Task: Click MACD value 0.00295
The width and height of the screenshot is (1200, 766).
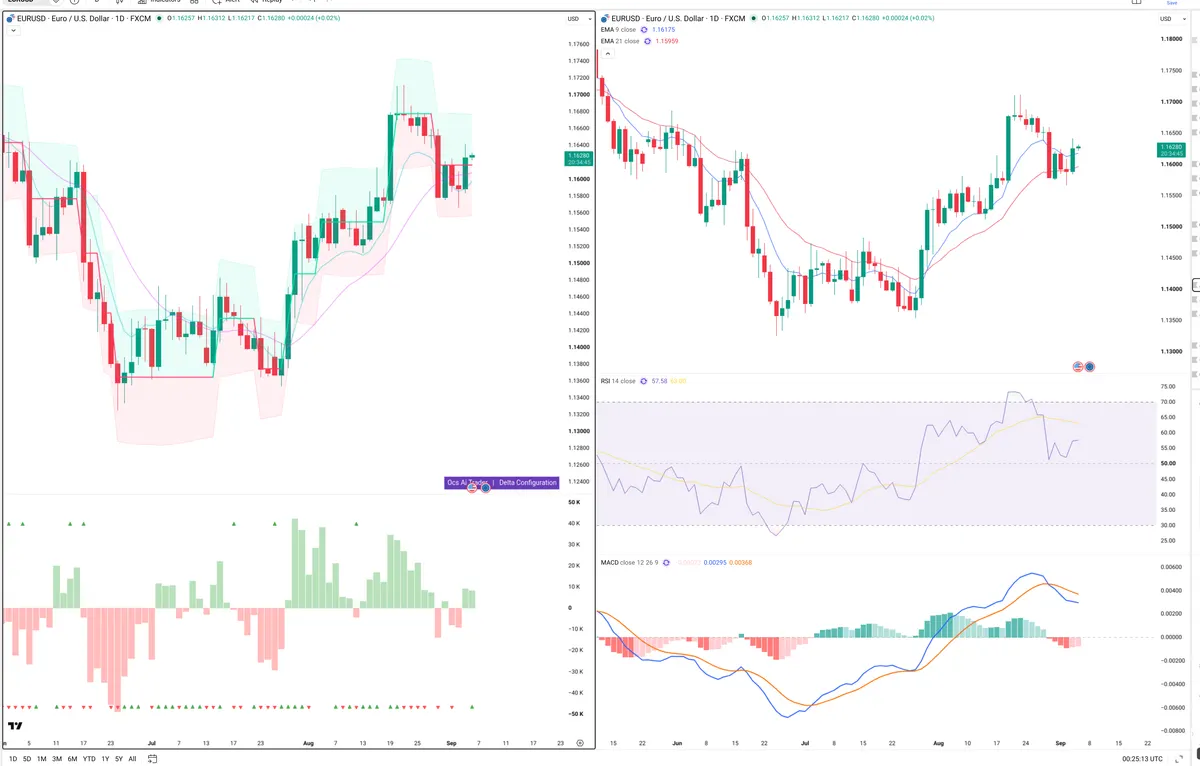Action: click(715, 563)
